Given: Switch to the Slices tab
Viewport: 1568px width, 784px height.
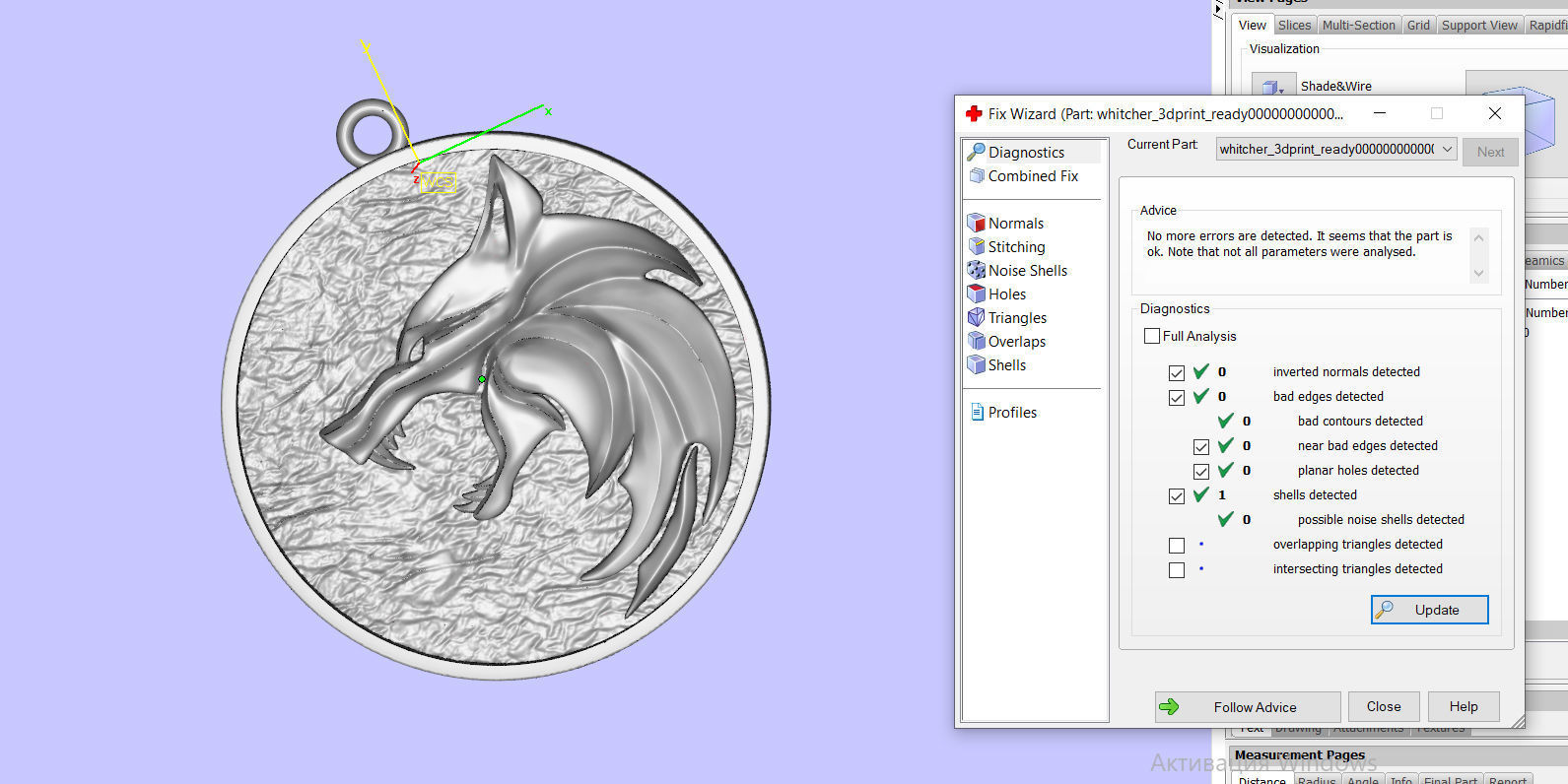Looking at the screenshot, I should tap(1295, 26).
